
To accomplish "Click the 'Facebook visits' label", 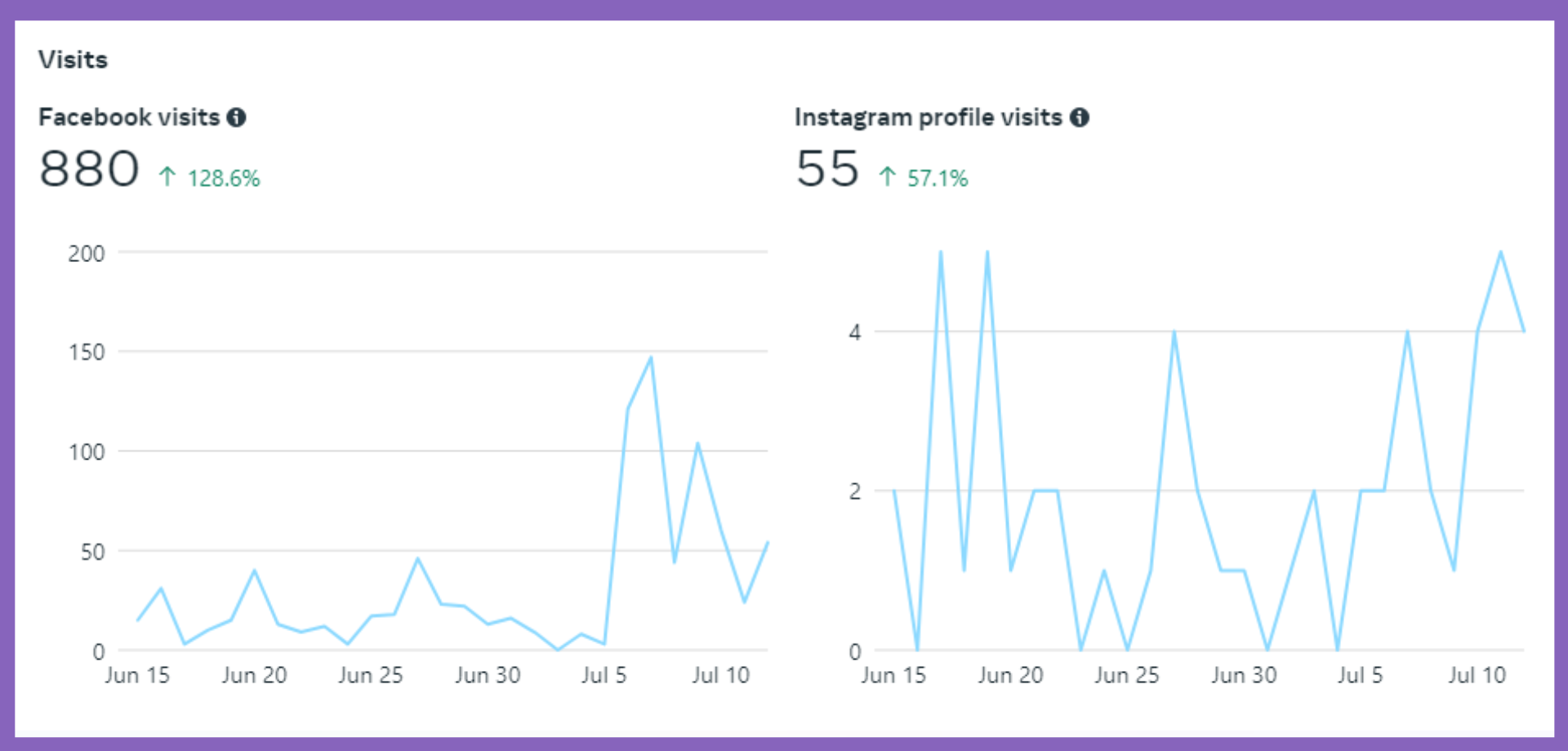I will [129, 118].
